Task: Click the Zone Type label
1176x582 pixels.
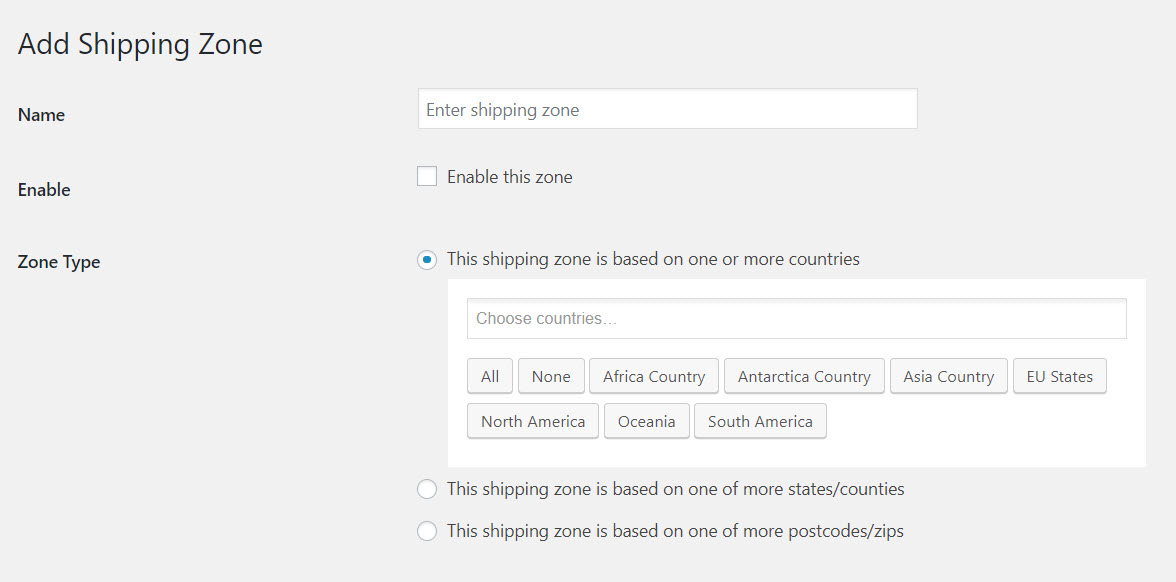Action: click(58, 261)
